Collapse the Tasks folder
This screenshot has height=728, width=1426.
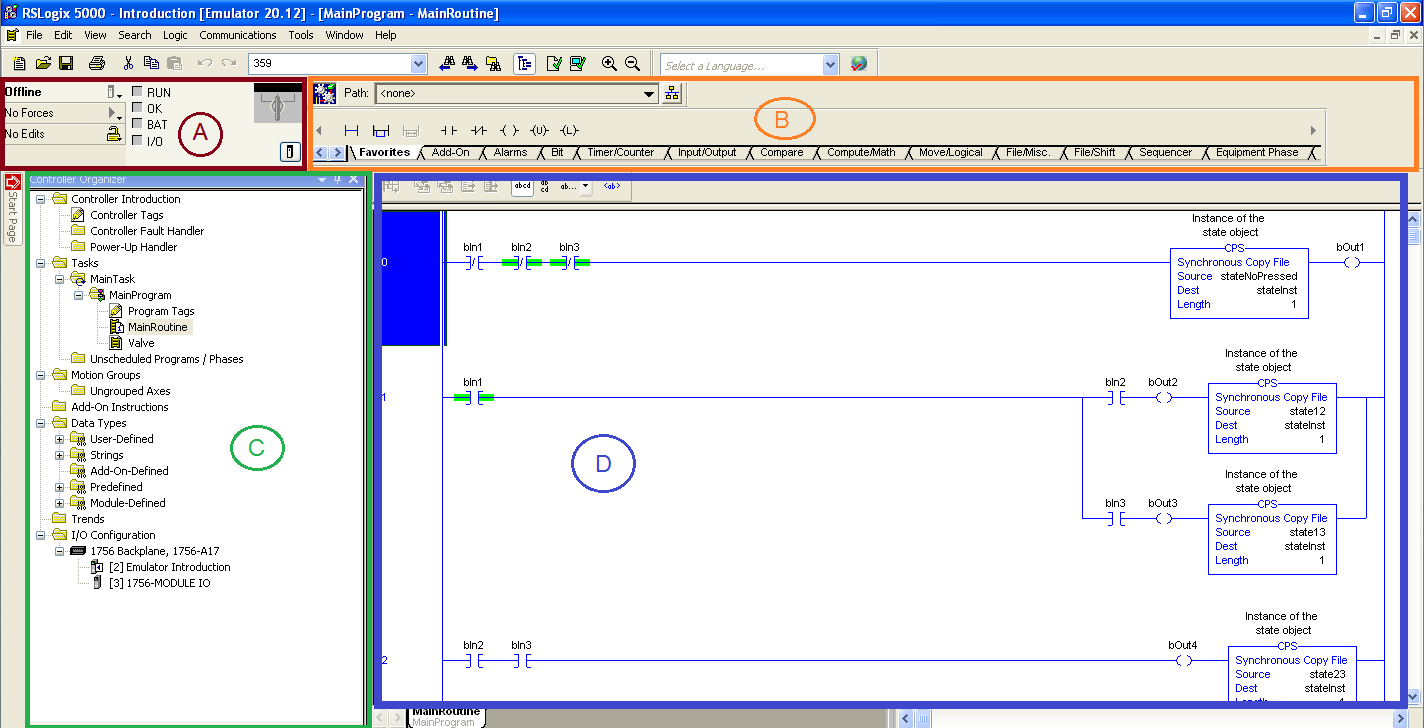pyautogui.click(x=41, y=263)
